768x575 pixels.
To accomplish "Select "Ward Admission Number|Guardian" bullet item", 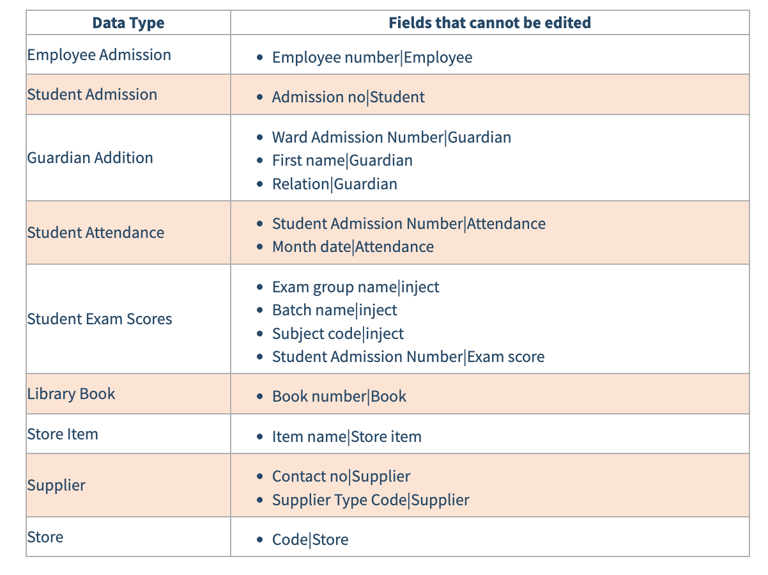I will click(391, 137).
